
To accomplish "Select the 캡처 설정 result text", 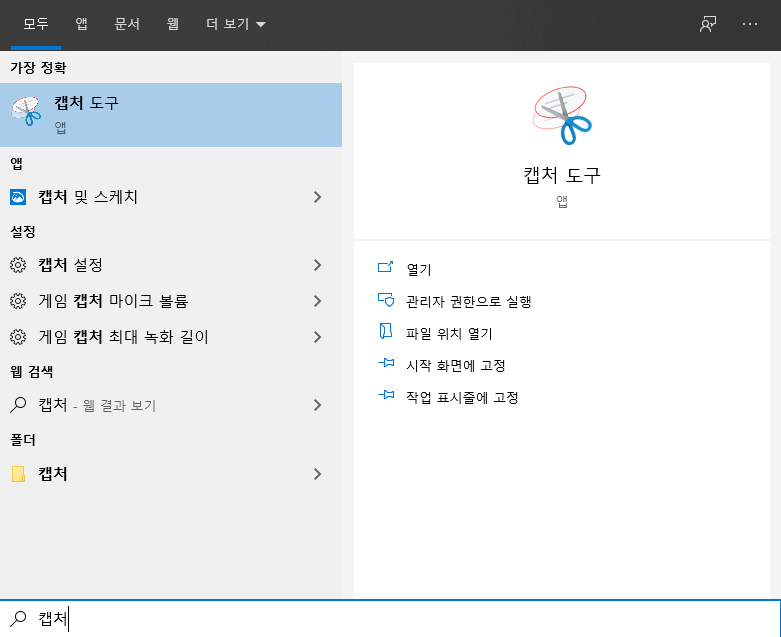I will (70, 265).
